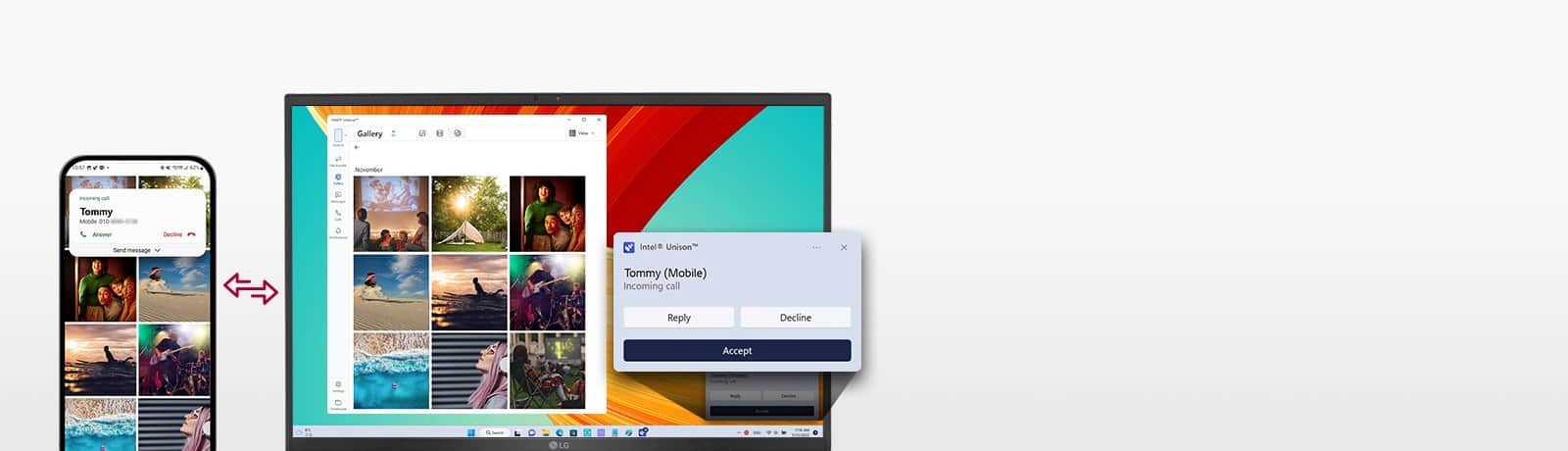The height and width of the screenshot is (451, 1568).
Task: Open Intel Unison taskbar icon
Action: pyautogui.click(x=643, y=432)
